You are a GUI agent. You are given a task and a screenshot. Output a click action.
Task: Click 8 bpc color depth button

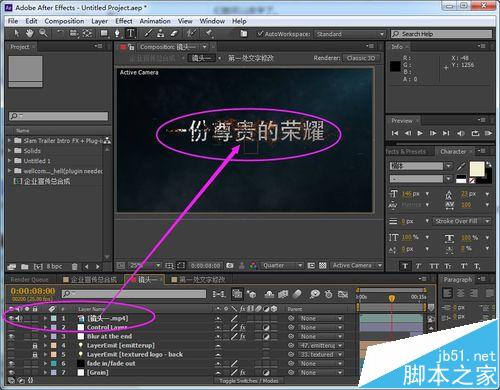pyautogui.click(x=54, y=267)
